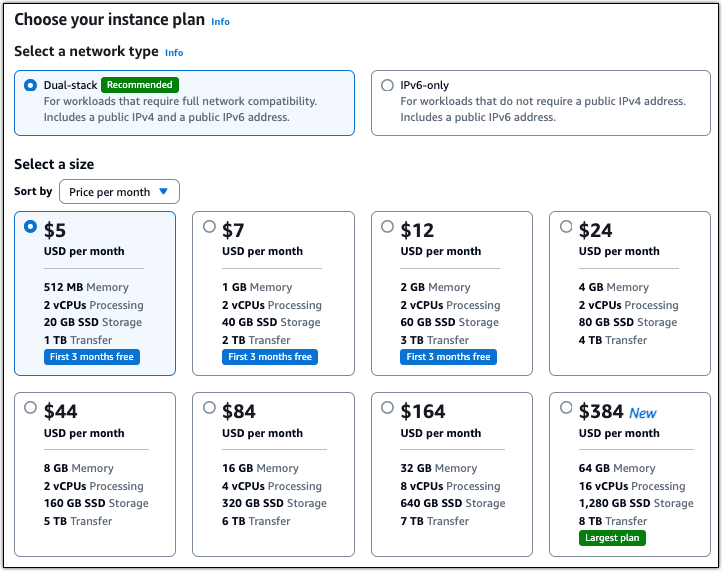The width and height of the screenshot is (722, 571).
Task: Click the 16 GB Memory plan card
Action: 274,474
